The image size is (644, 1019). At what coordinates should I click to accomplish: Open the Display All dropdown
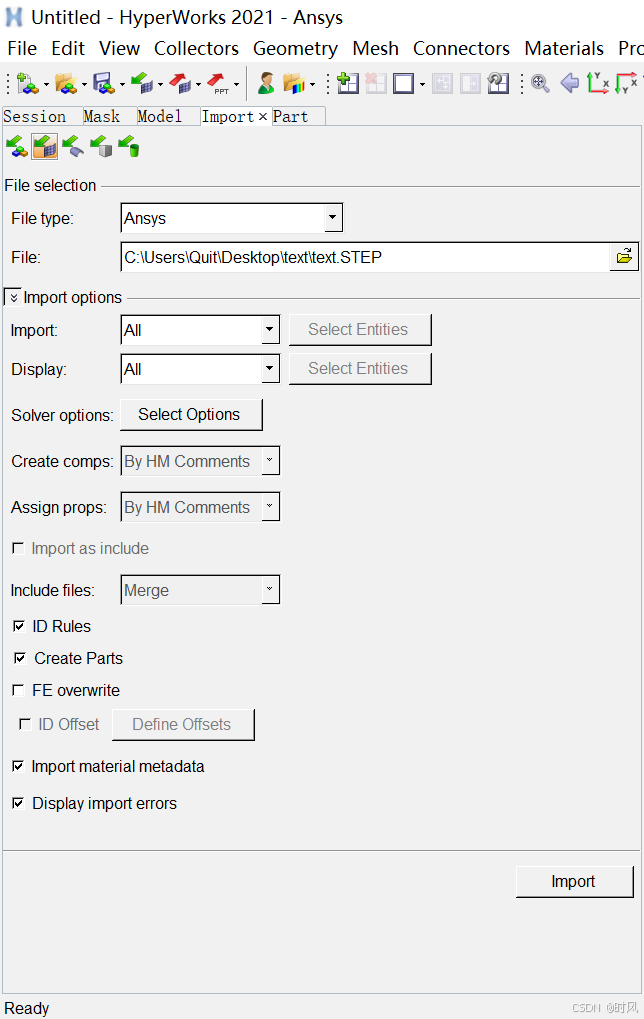pos(270,368)
